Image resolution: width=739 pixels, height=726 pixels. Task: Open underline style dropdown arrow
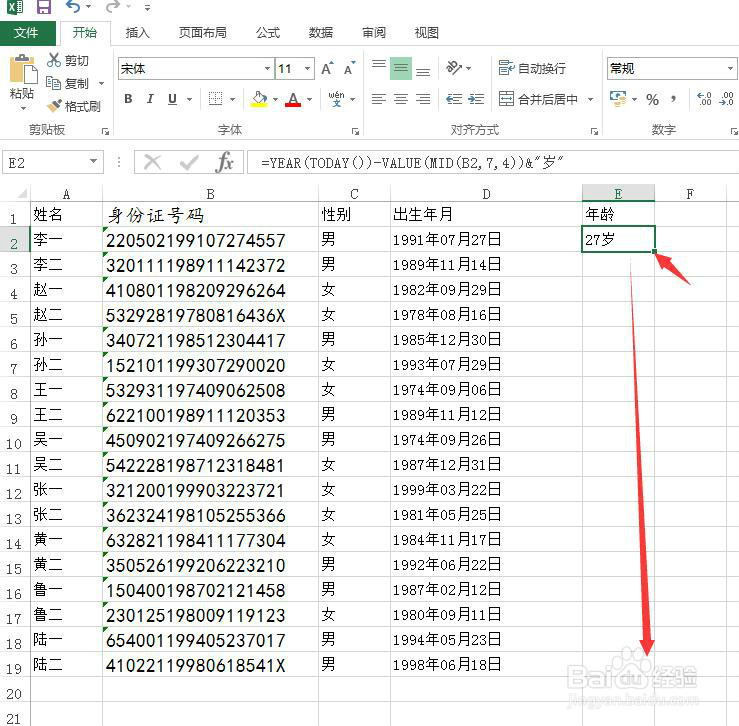coord(189,99)
